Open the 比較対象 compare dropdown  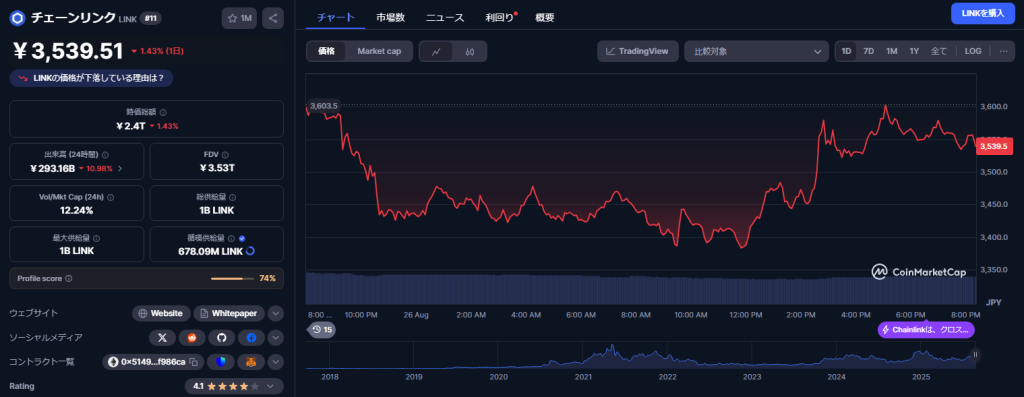pos(757,52)
